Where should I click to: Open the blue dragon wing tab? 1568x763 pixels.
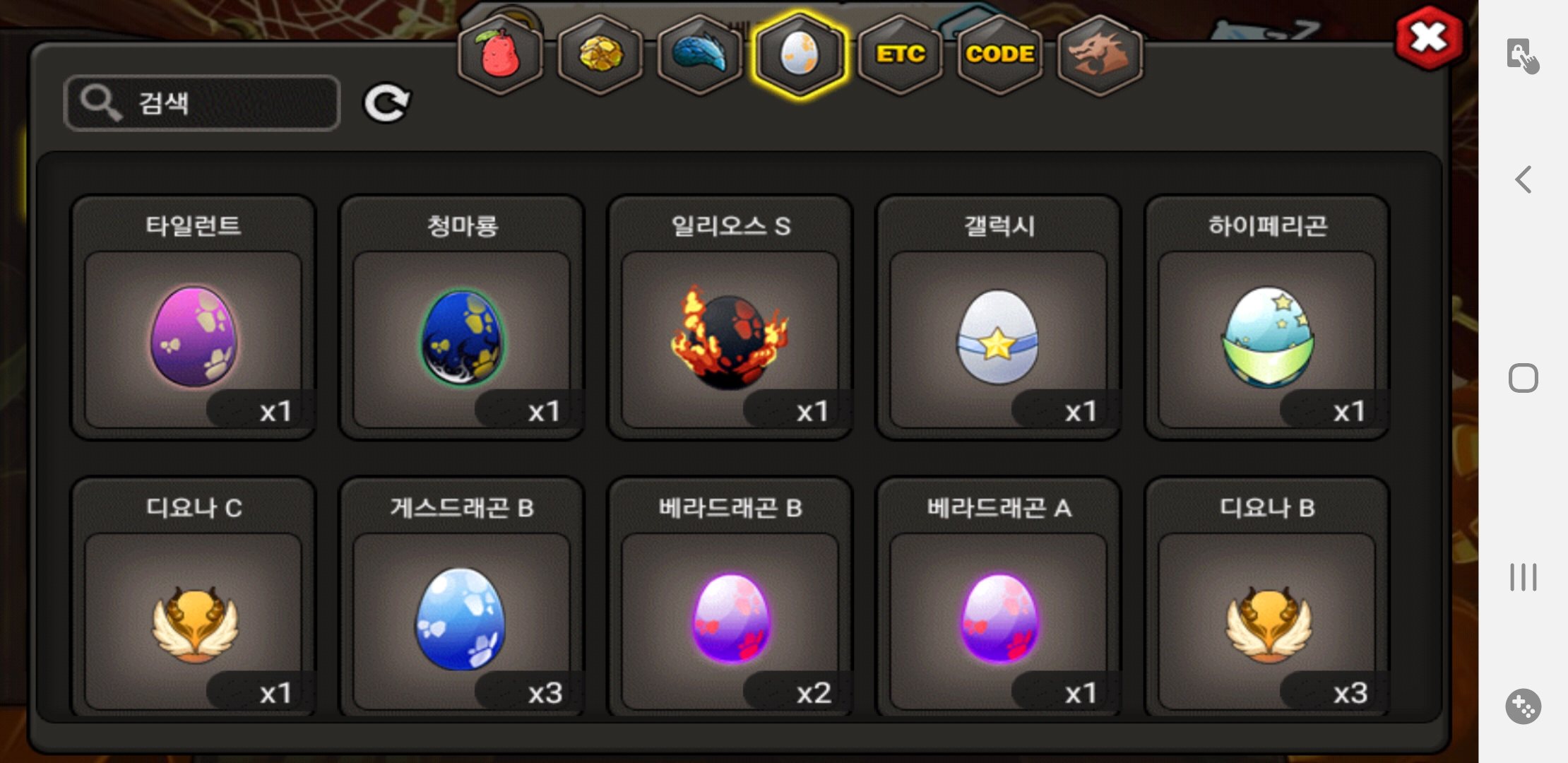[x=700, y=54]
